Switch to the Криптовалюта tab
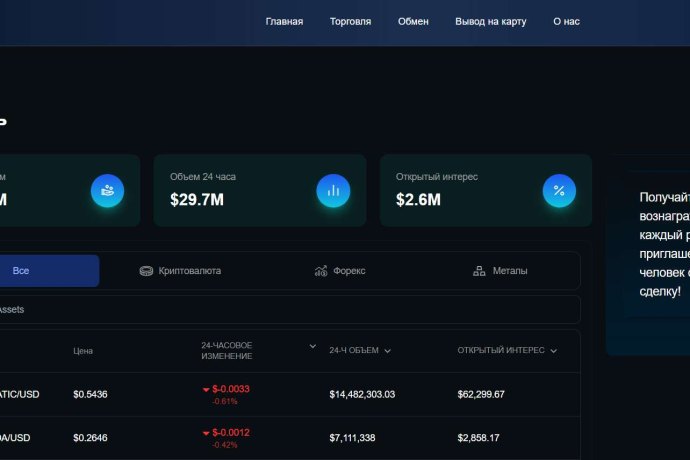This screenshot has width=690, height=460. [x=180, y=271]
